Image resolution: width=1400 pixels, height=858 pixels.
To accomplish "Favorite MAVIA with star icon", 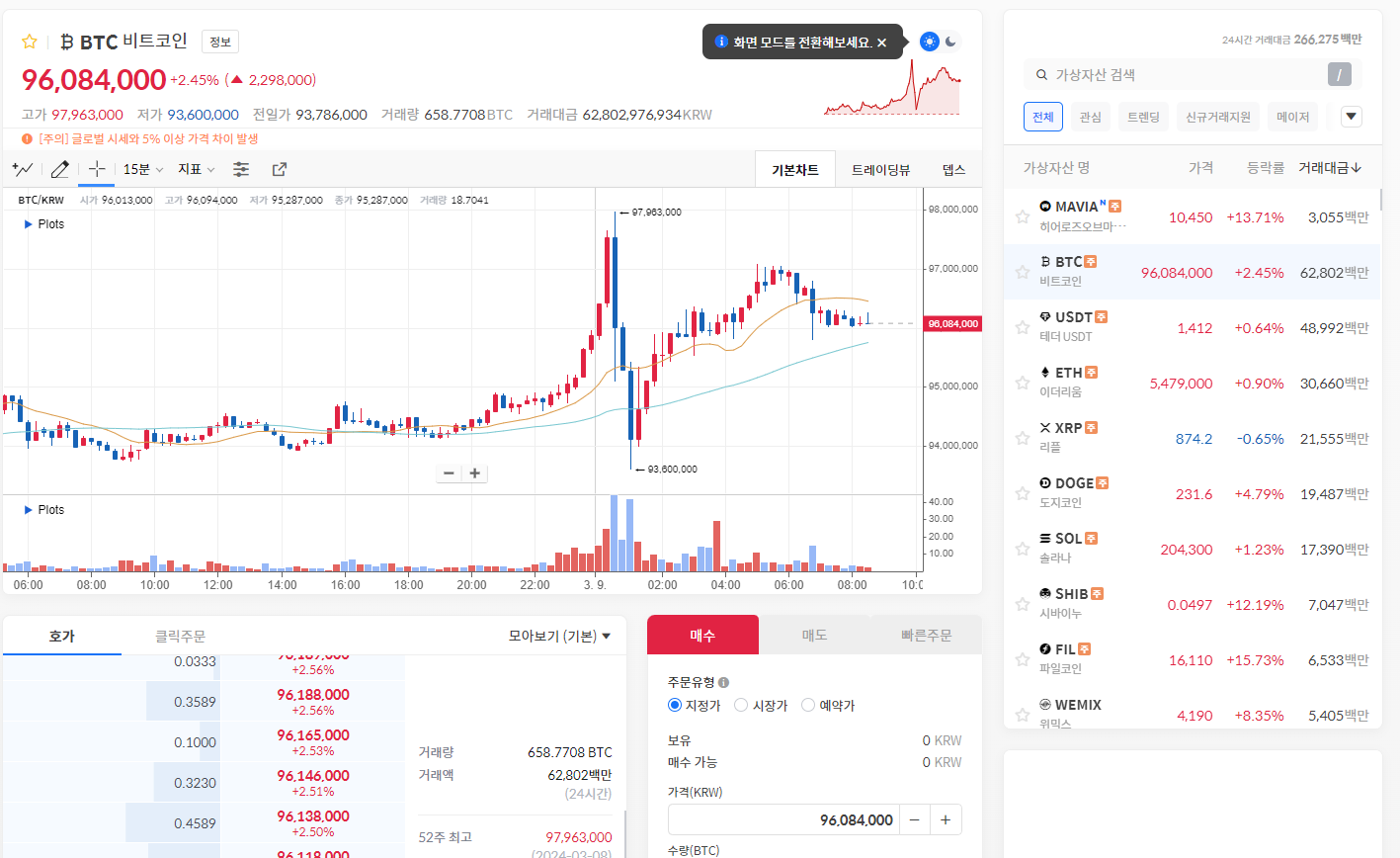I will coord(1023,216).
